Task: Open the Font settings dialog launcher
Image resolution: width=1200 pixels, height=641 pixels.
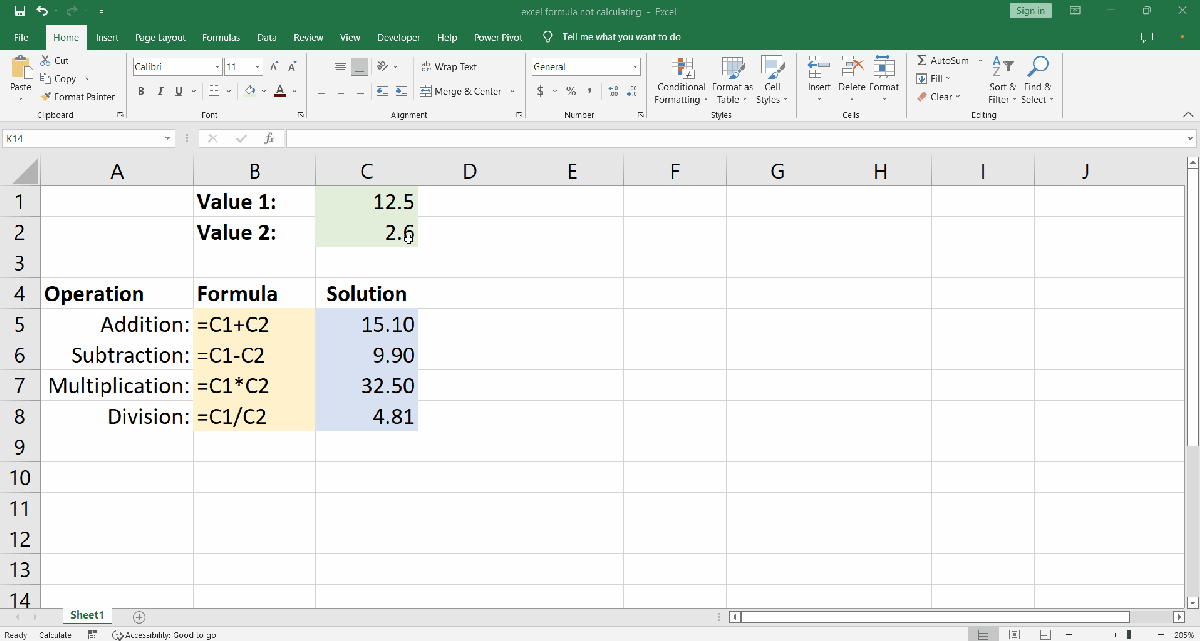Action: [301, 115]
